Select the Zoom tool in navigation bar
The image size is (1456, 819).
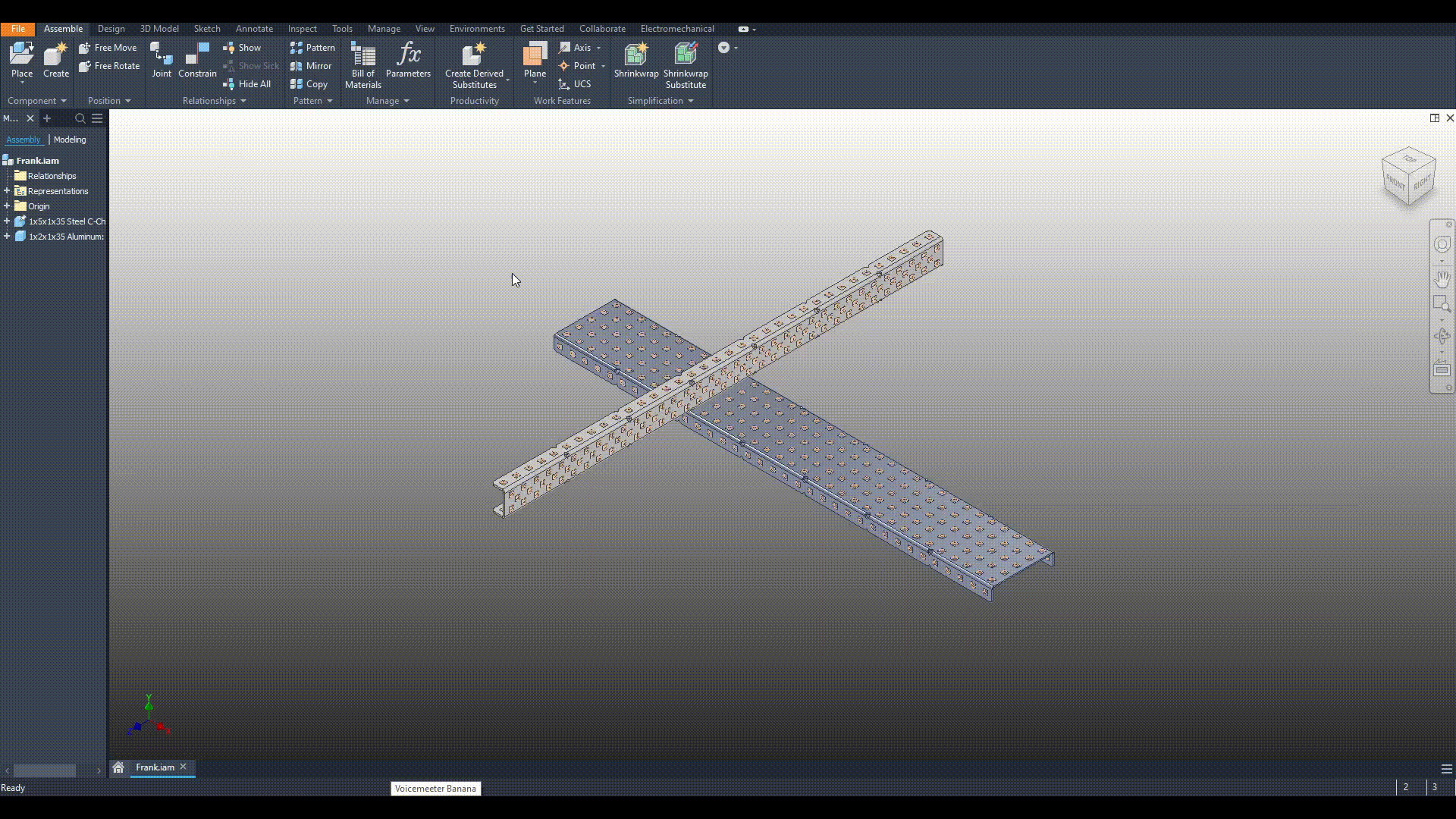(1442, 305)
